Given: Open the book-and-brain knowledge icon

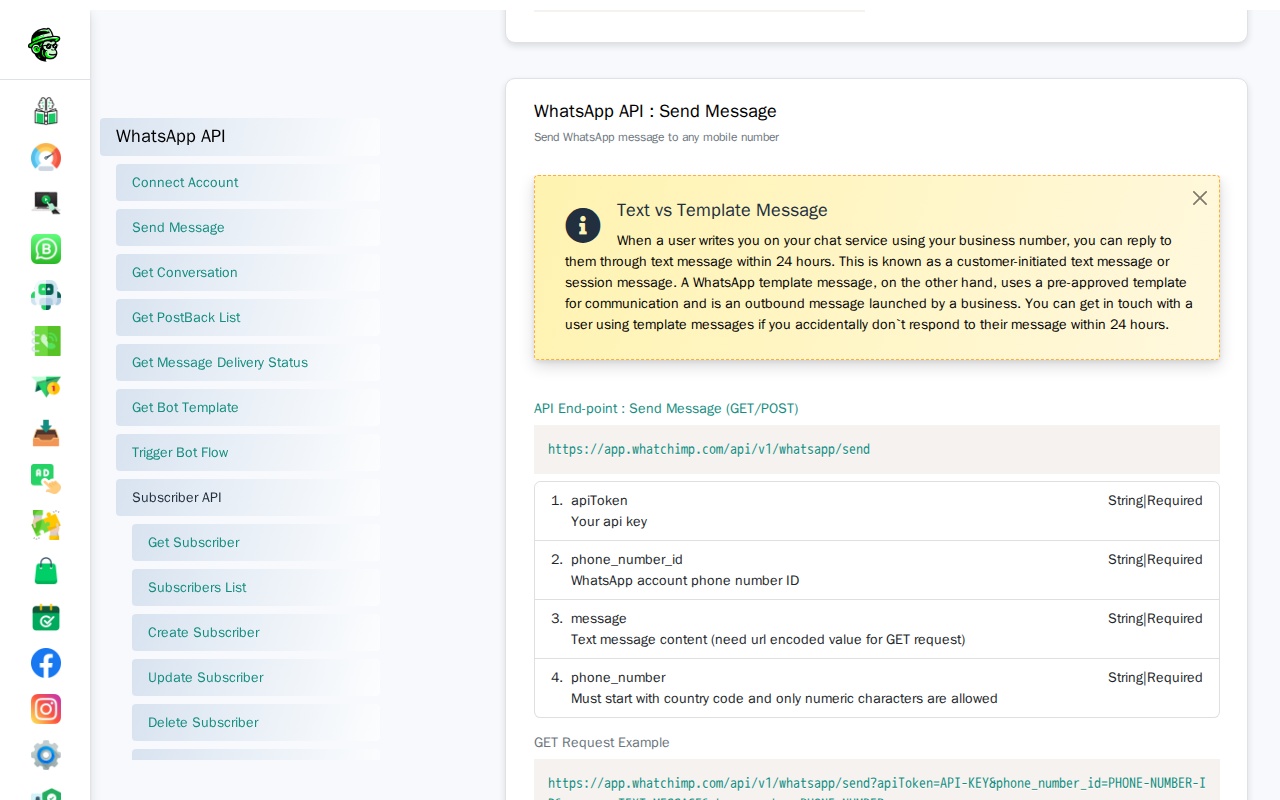Looking at the screenshot, I should [46, 111].
